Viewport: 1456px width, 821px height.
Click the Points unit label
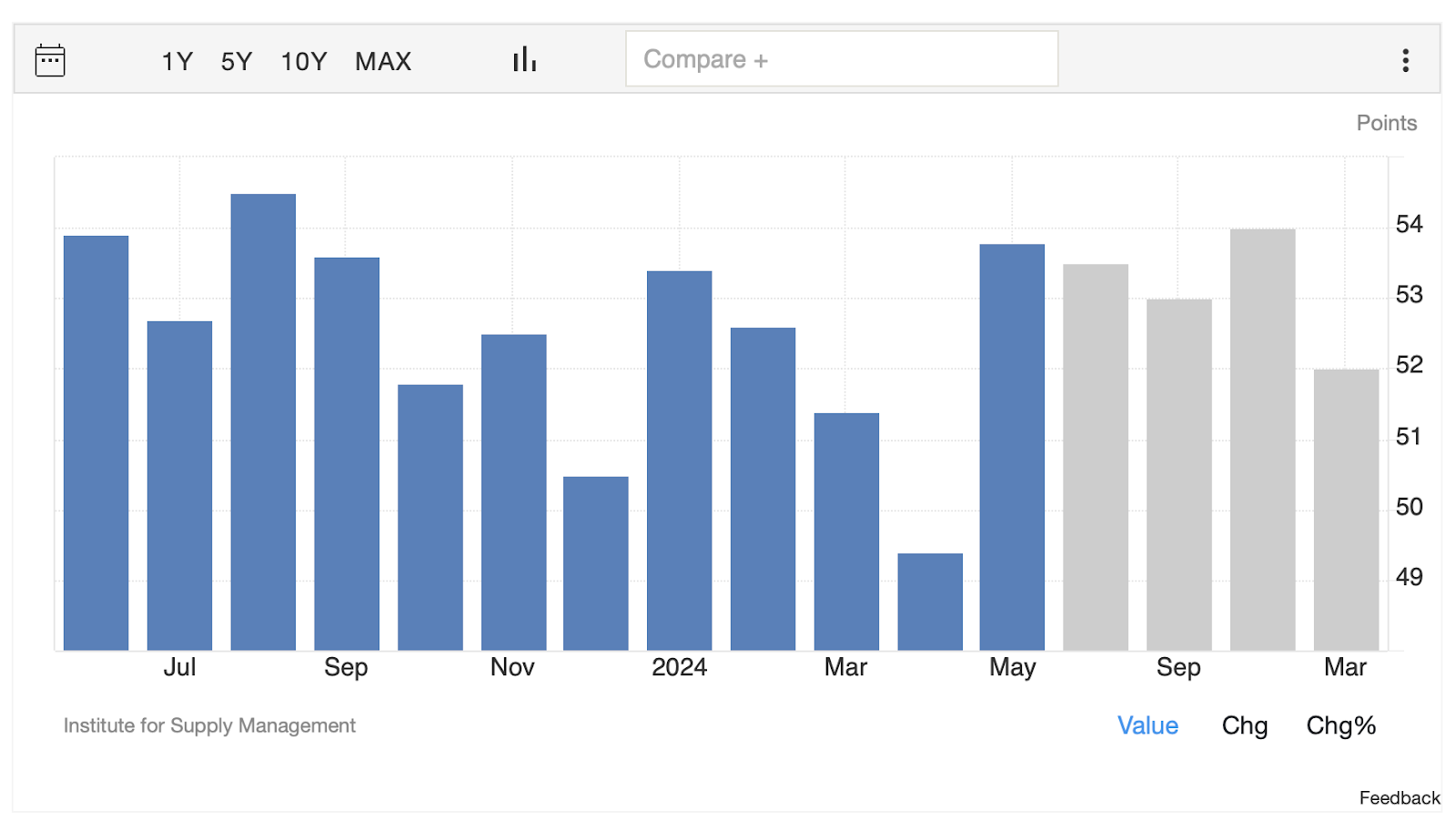[1386, 123]
